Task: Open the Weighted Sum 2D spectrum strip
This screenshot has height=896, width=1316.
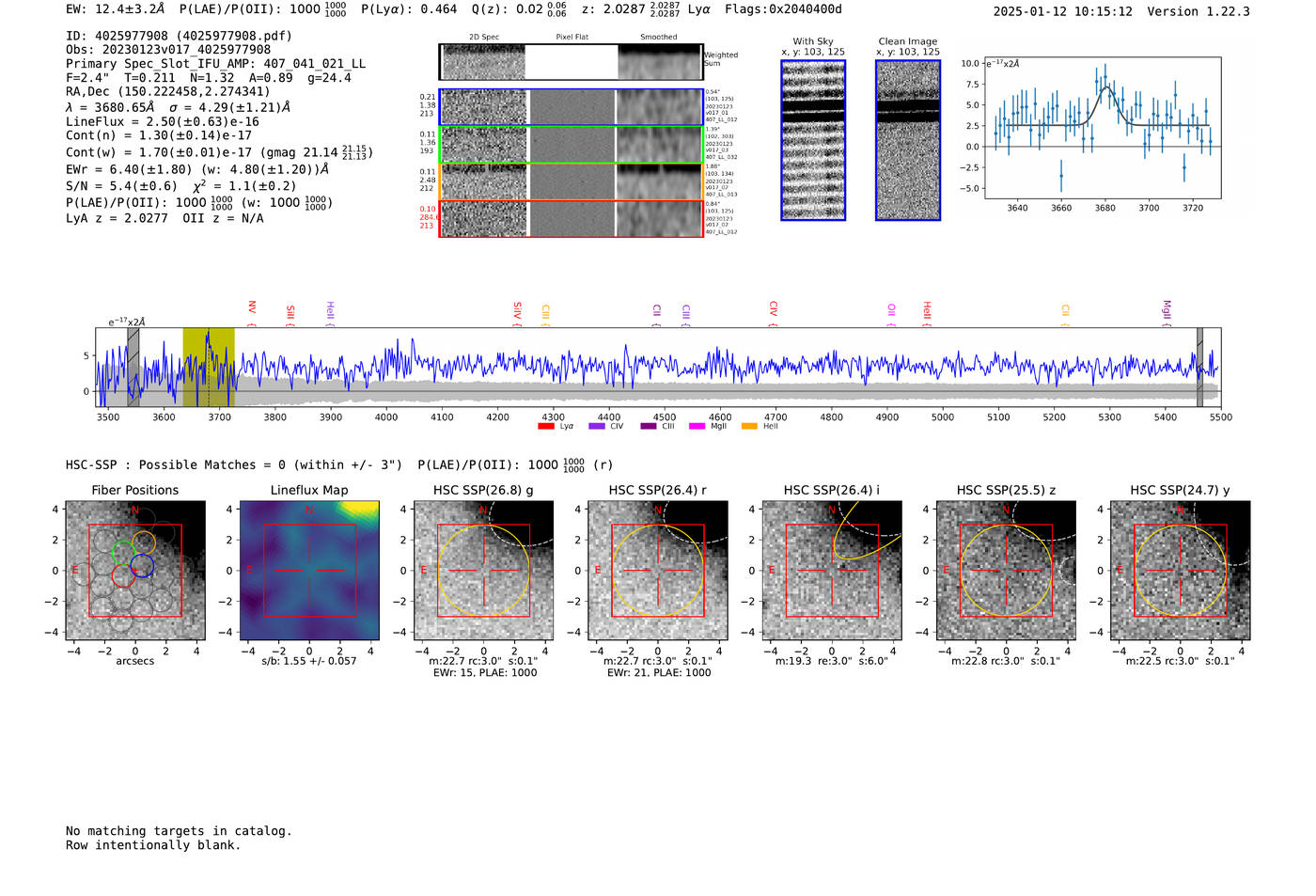Action: point(571,62)
